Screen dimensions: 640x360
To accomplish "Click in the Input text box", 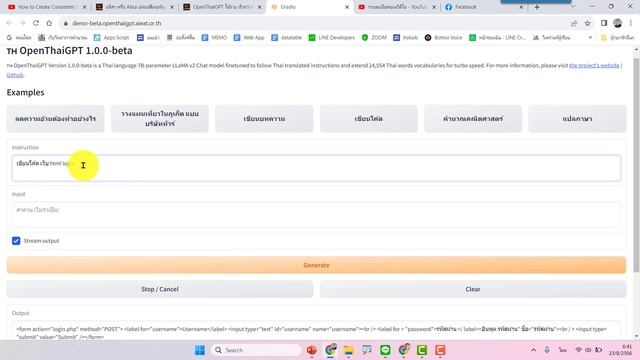I will coord(316,214).
